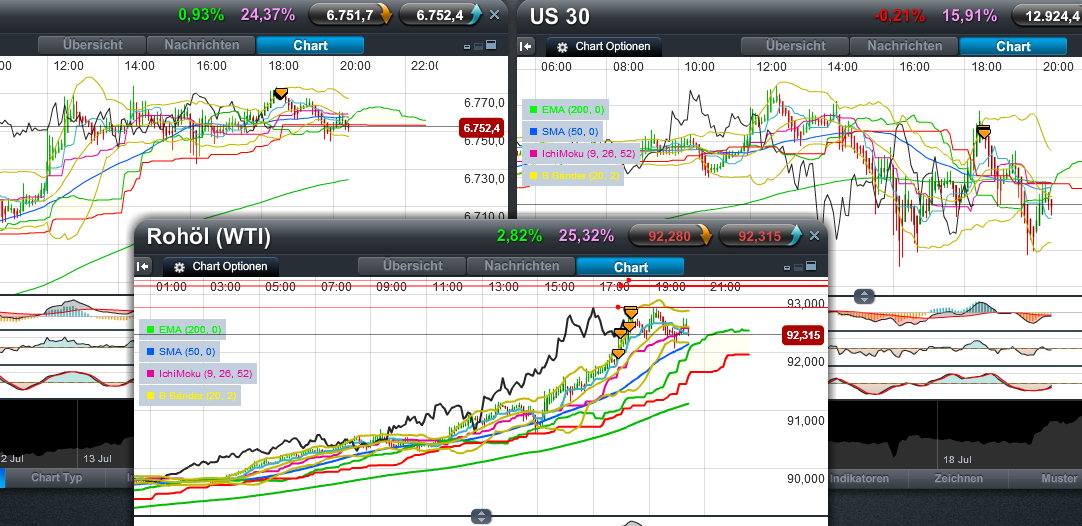Toggle IchiMoku (9, 26, 52) in Rohöl chart

[198, 373]
